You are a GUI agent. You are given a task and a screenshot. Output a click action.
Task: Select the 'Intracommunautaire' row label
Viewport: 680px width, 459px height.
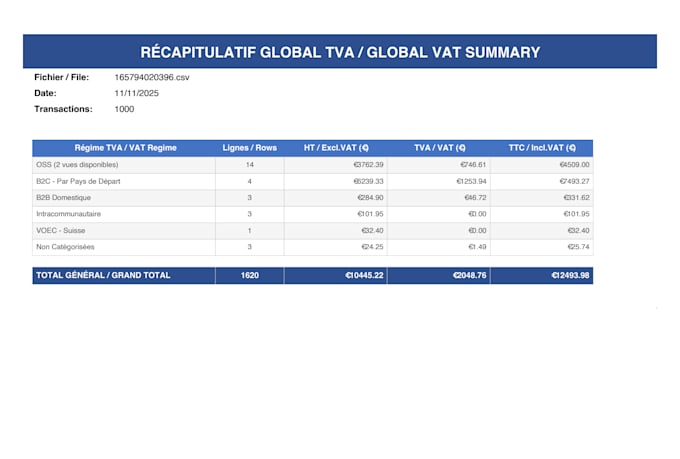coord(69,214)
